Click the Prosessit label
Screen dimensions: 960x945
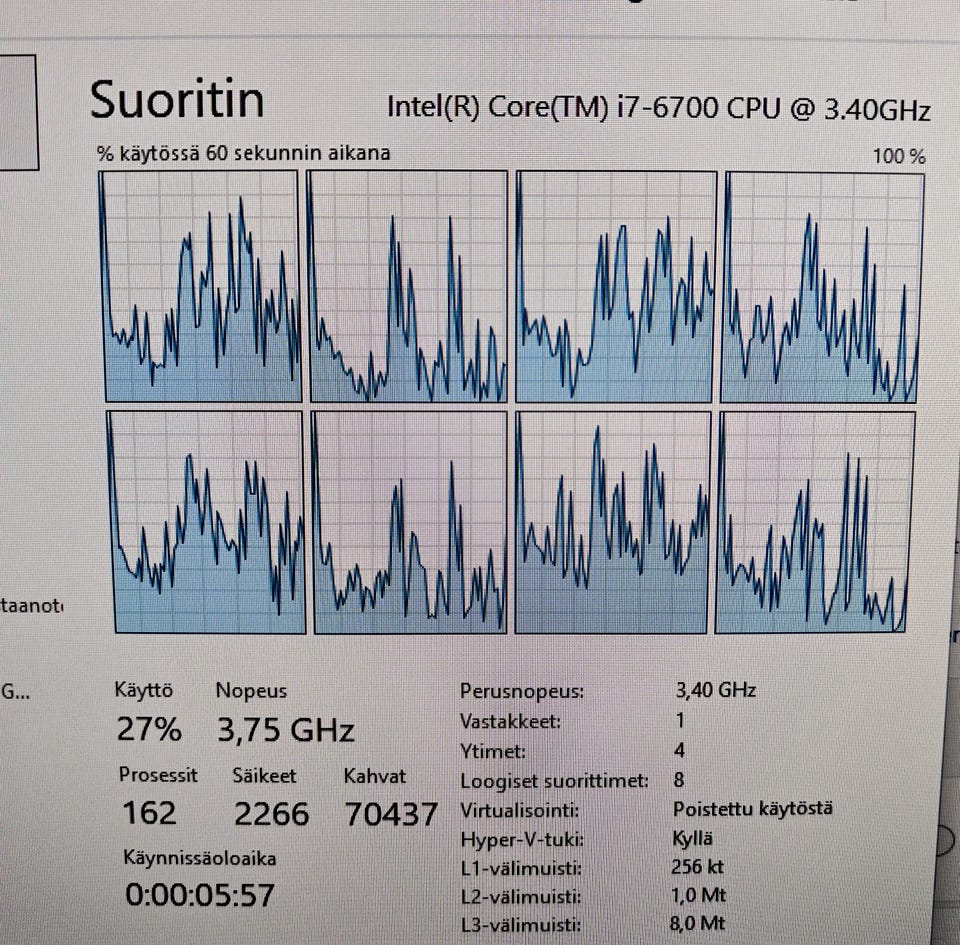[x=158, y=775]
